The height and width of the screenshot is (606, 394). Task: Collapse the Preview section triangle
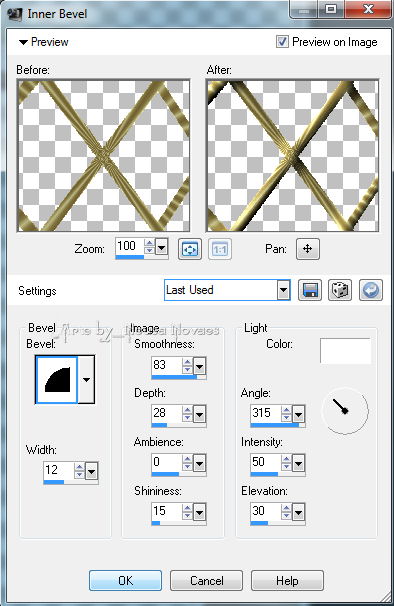tap(23, 42)
